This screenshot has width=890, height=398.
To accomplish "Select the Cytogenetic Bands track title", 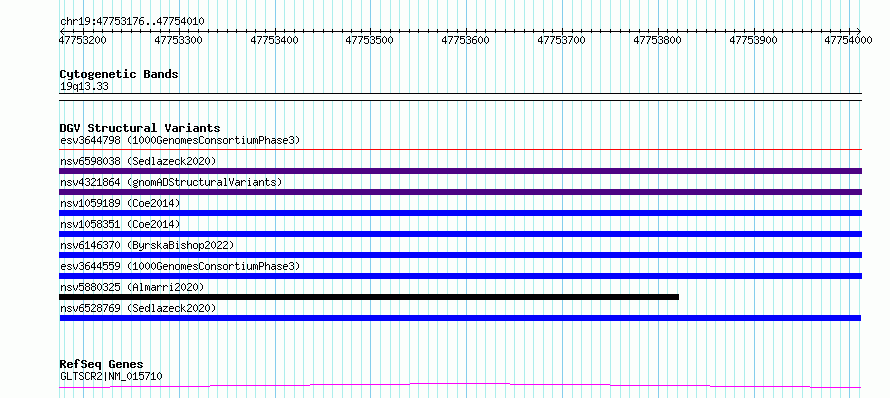I will pyautogui.click(x=119, y=74).
